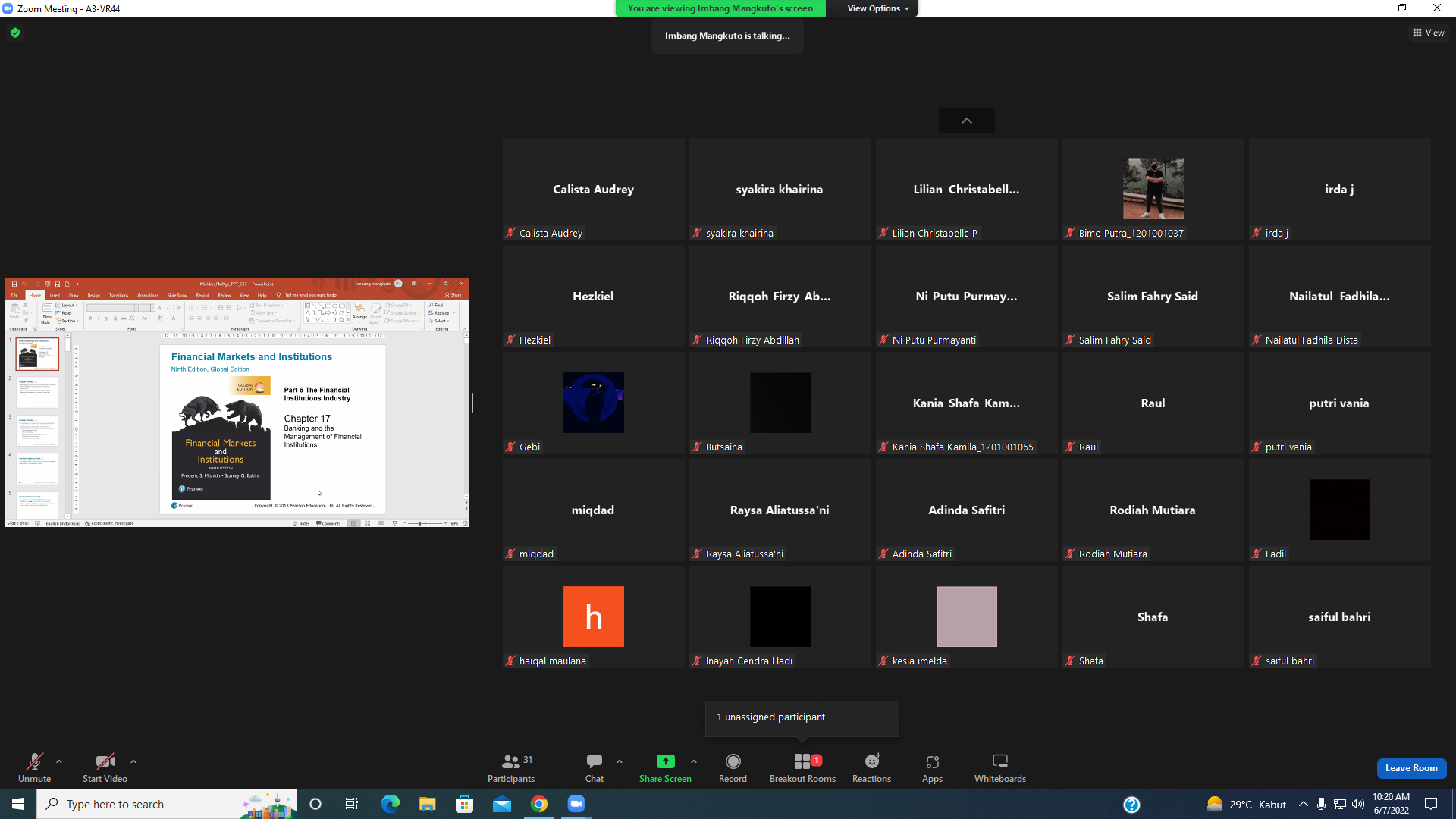Switch to the Insert tab in PowerPoint
Screen dimensions: 1456x819
(x=55, y=295)
